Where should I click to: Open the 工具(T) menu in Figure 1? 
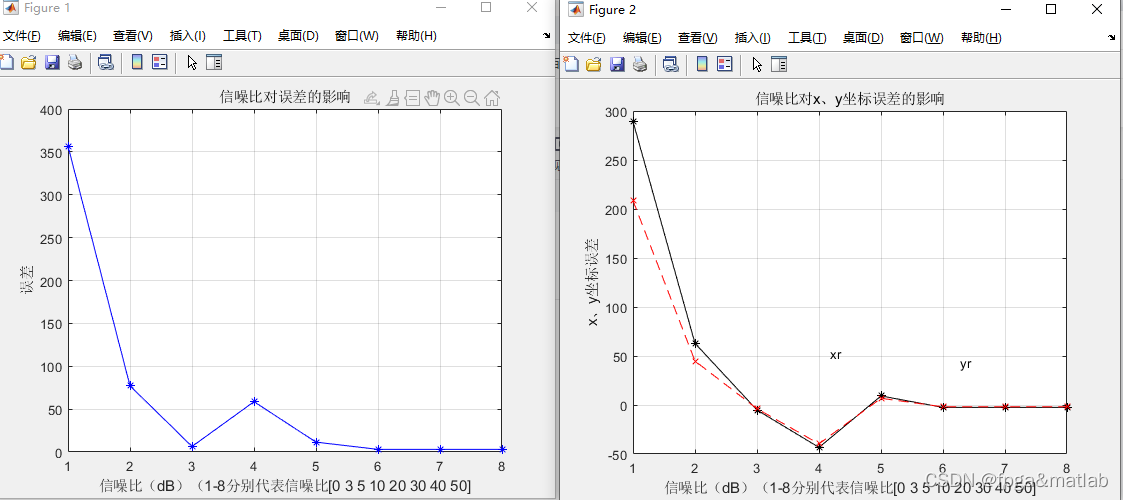click(242, 36)
